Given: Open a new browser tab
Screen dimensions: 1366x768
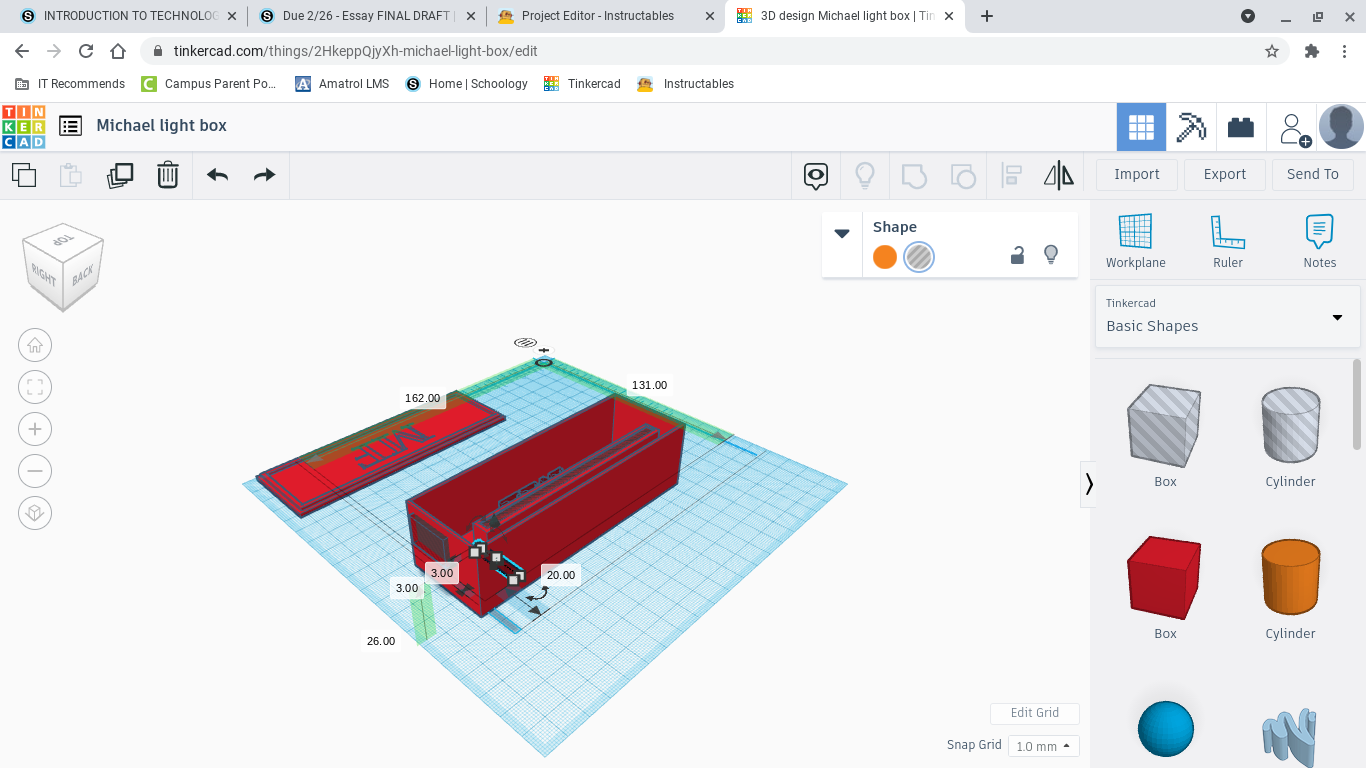Looking at the screenshot, I should pos(987,16).
